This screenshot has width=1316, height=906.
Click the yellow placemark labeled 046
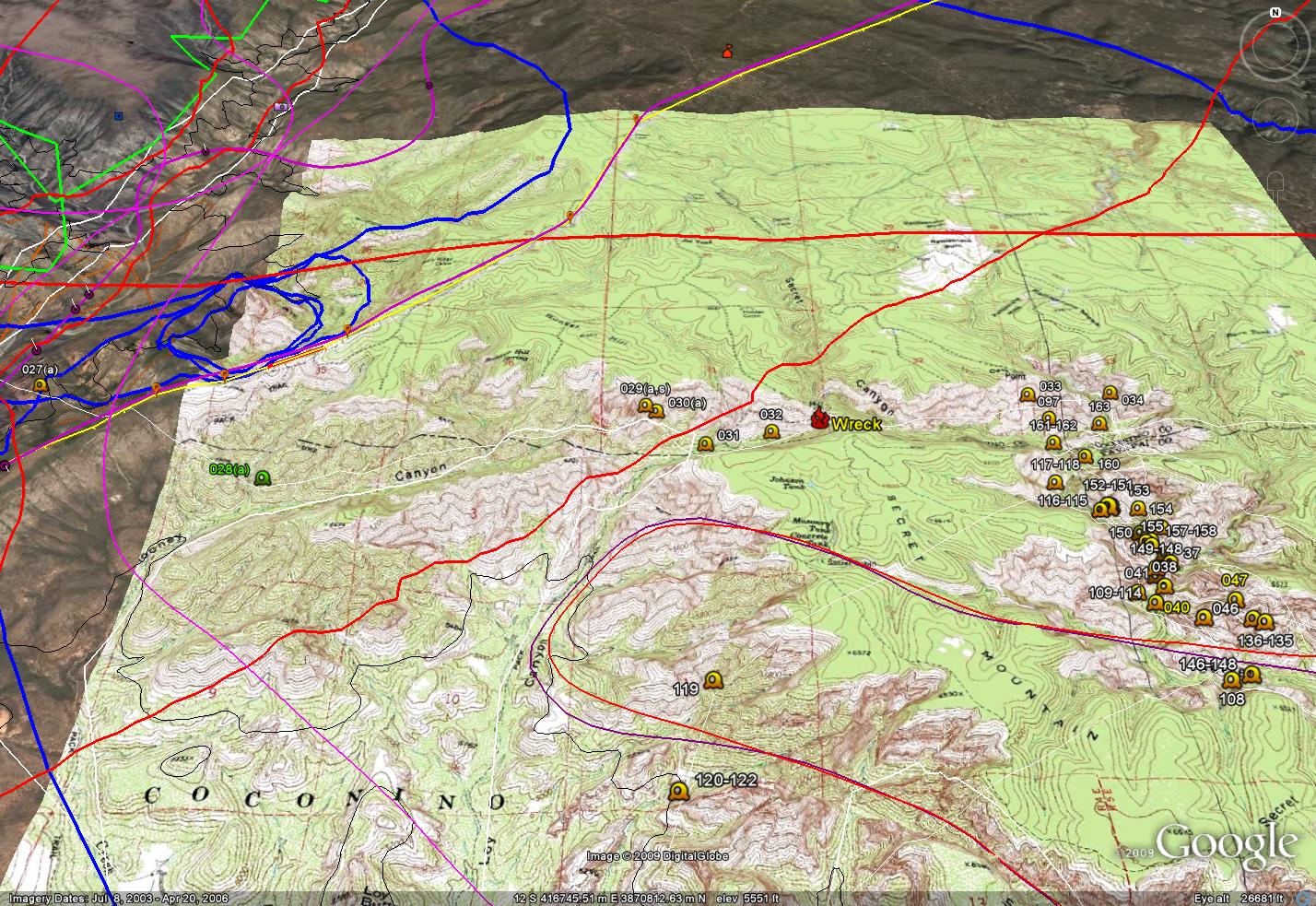[1203, 618]
